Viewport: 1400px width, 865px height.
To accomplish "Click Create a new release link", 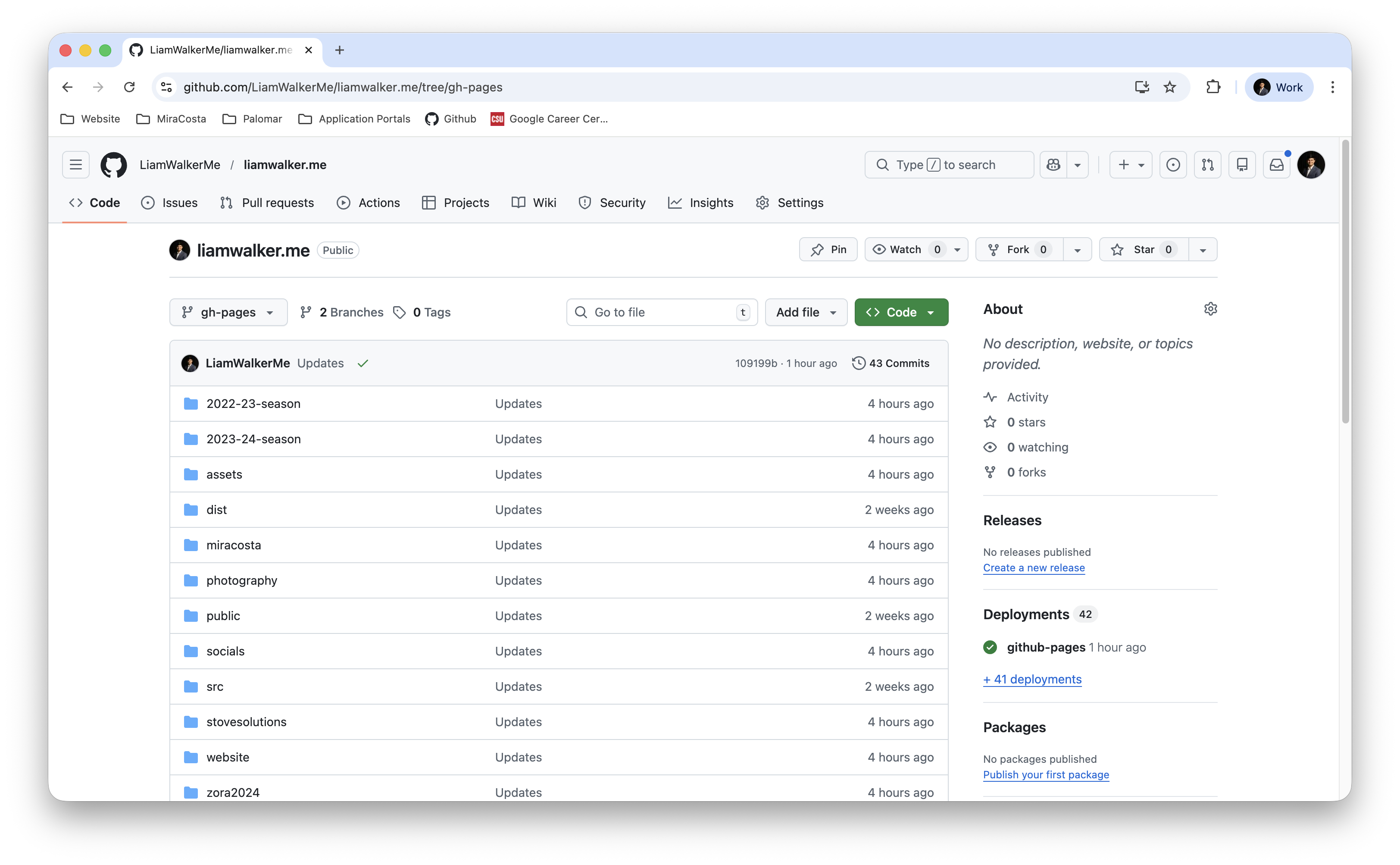I will coord(1034,567).
